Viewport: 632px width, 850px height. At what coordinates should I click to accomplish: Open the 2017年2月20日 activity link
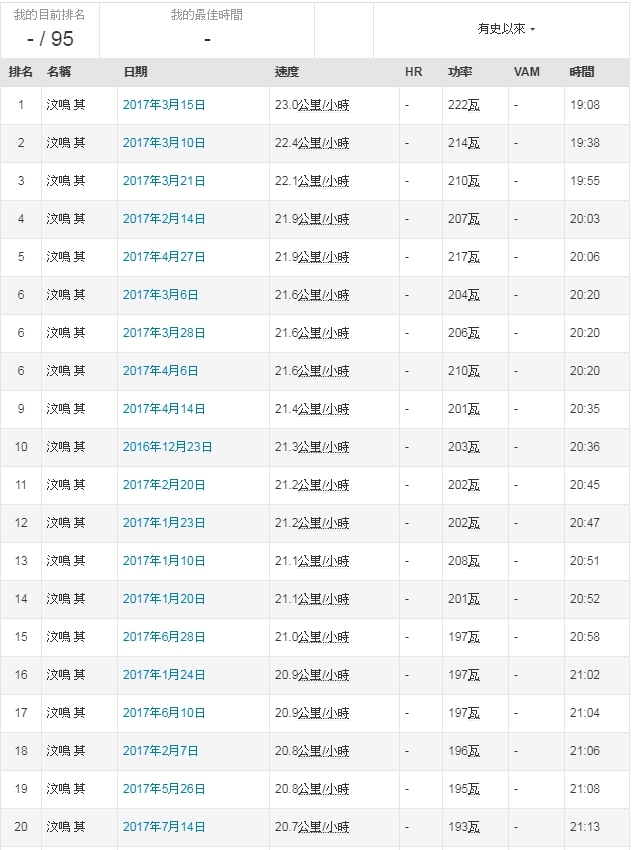pos(164,485)
